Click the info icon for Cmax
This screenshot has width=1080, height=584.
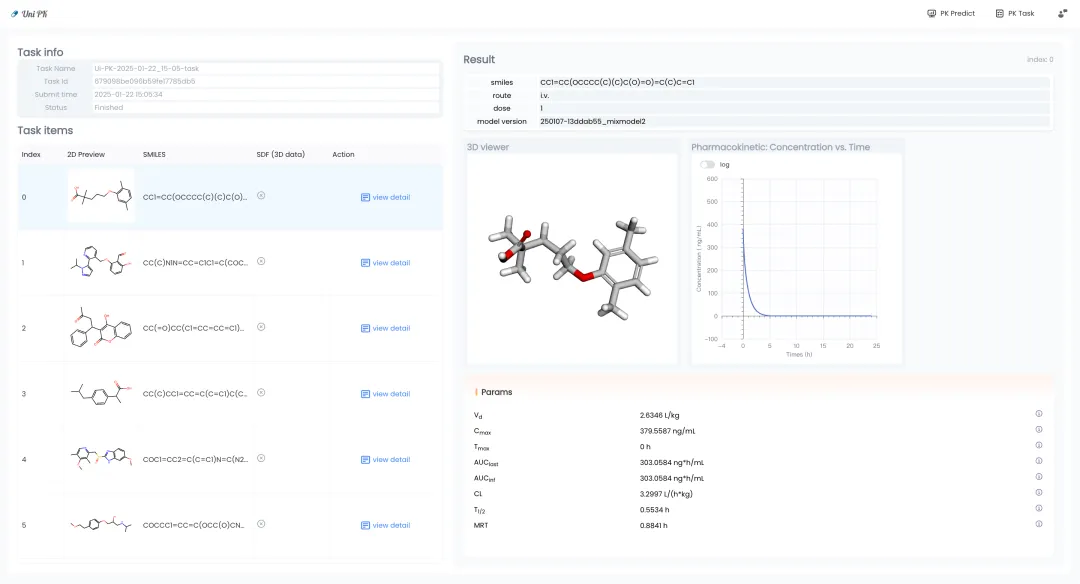(x=1039, y=430)
